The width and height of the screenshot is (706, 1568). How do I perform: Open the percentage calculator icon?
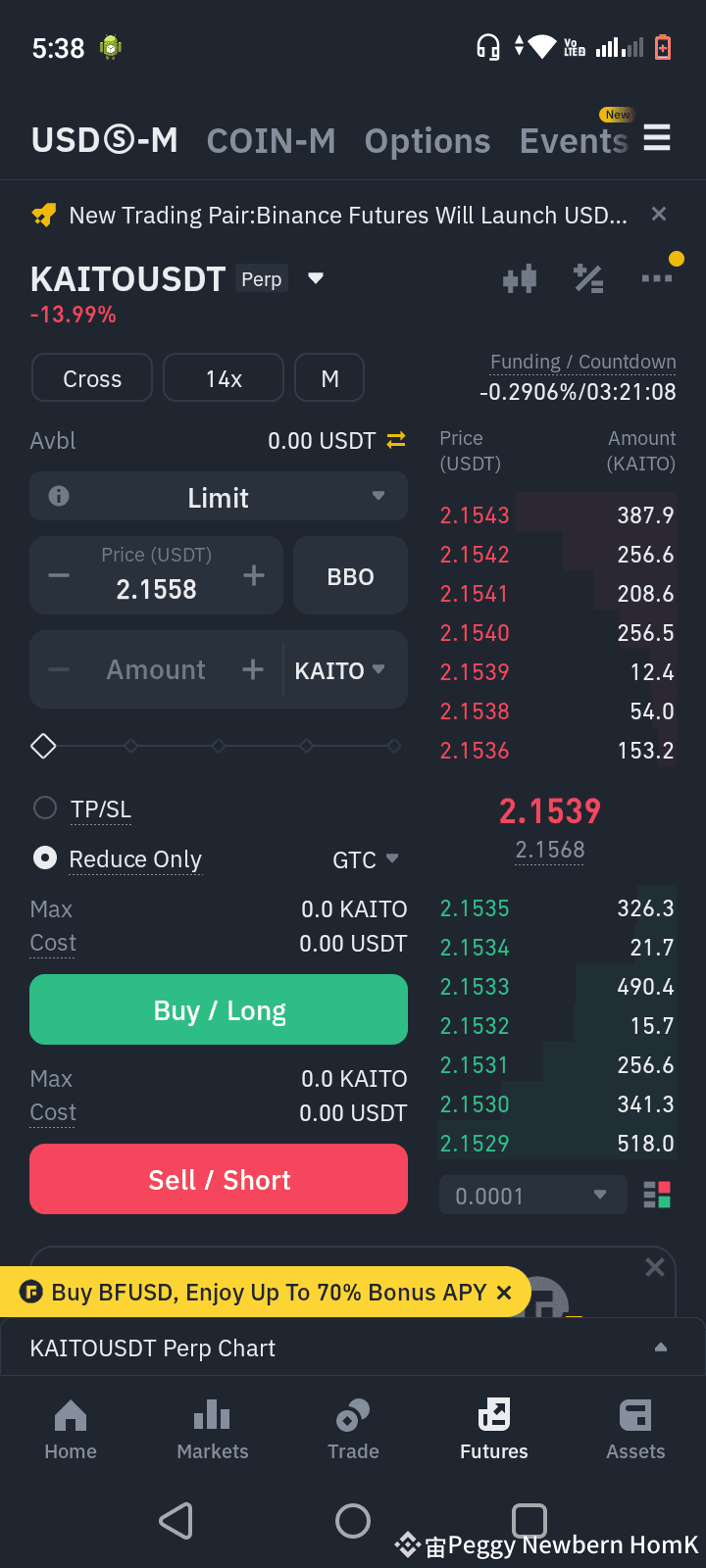588,279
